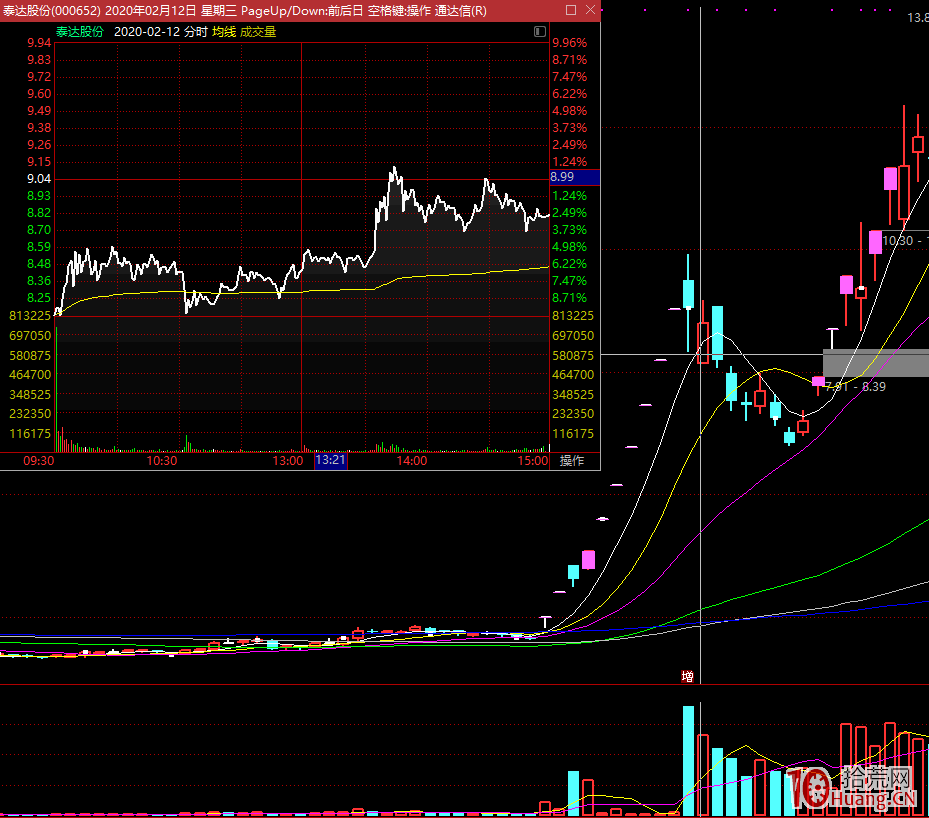This screenshot has height=818, width=929.
Task: Click the 2020-02-12 分时 date label
Action: click(x=161, y=32)
